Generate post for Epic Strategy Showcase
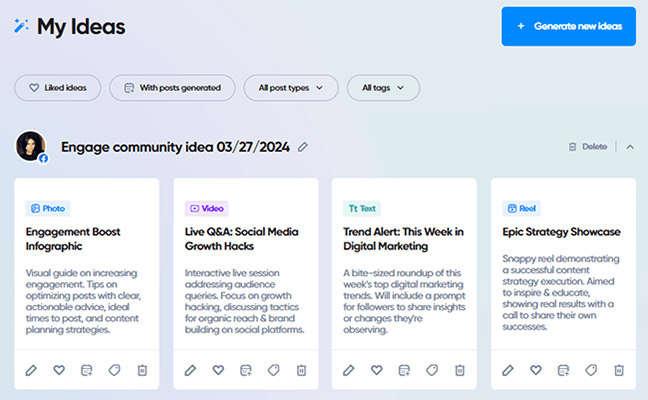This screenshot has height=400, width=648. tap(563, 370)
